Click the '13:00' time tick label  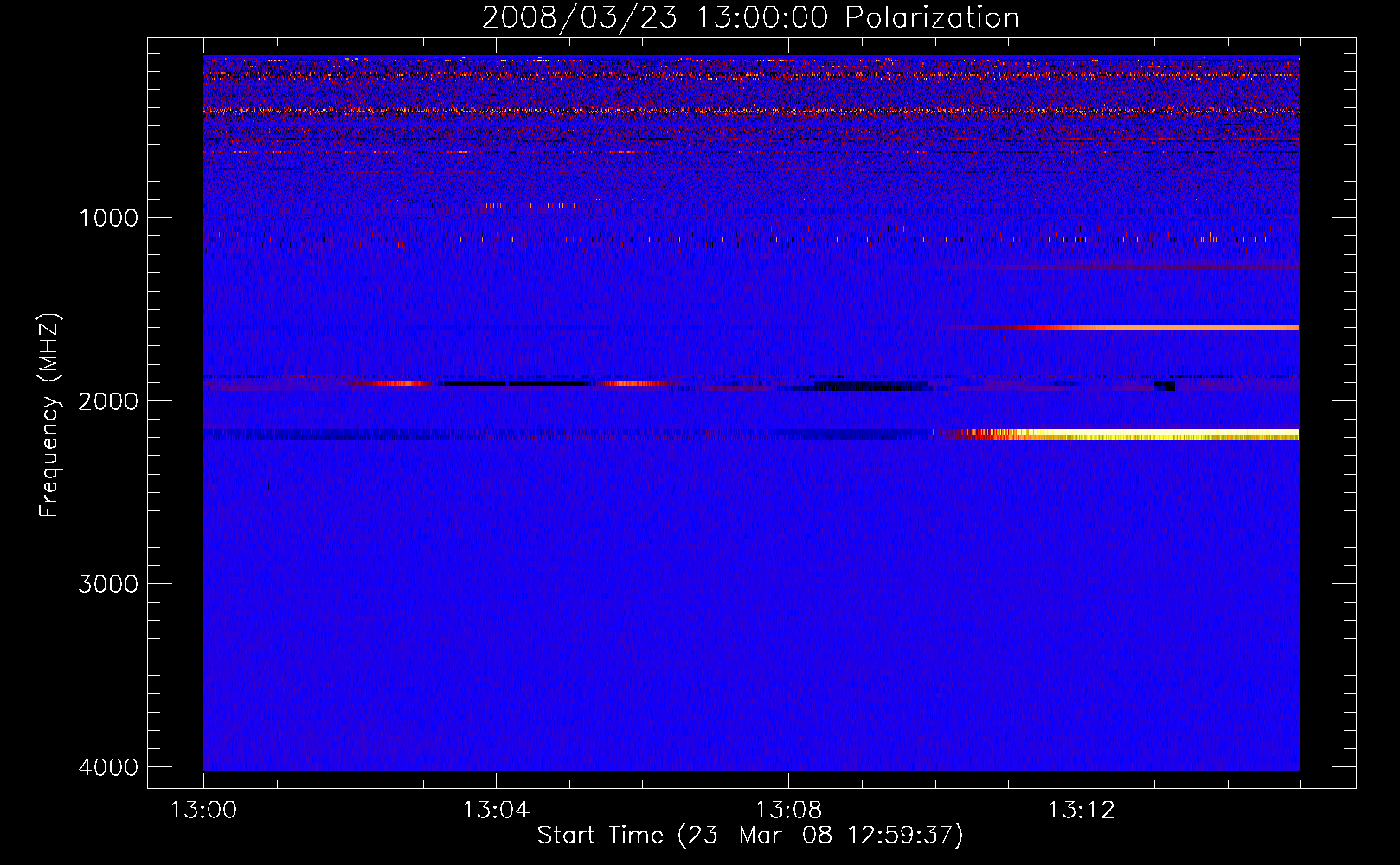pos(203,810)
